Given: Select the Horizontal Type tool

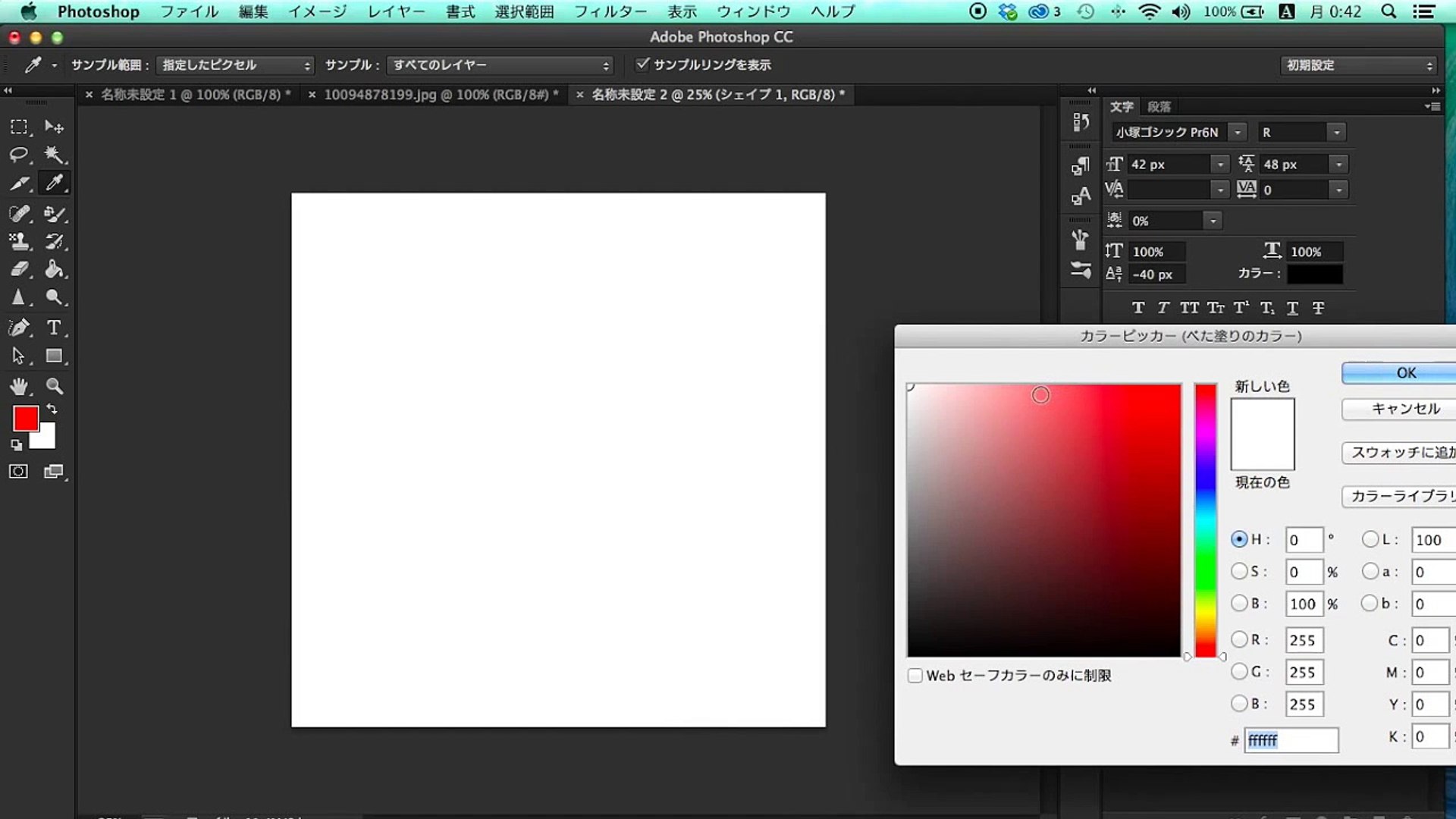Looking at the screenshot, I should click(x=53, y=328).
